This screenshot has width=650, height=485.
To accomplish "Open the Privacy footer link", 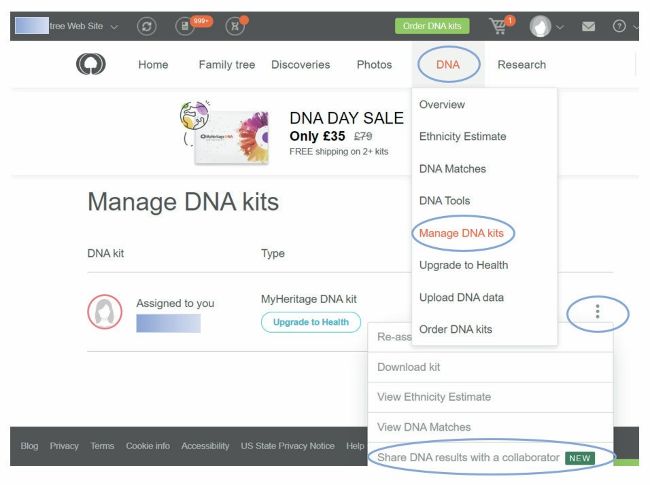I will pyautogui.click(x=64, y=446).
